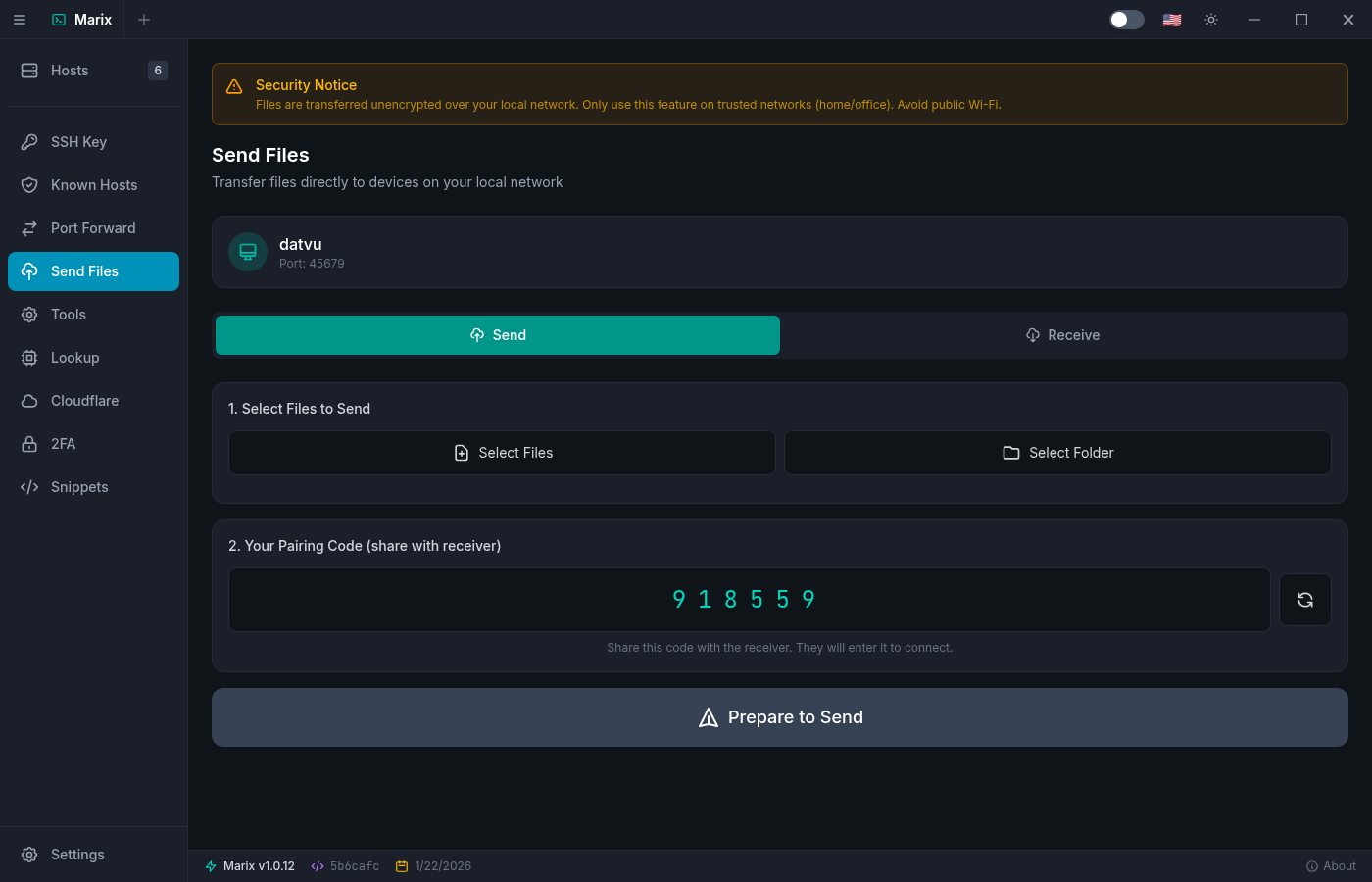Open Known Hosts shield item
Screen dimensions: 1372x882
pyautogui.click(x=93, y=185)
